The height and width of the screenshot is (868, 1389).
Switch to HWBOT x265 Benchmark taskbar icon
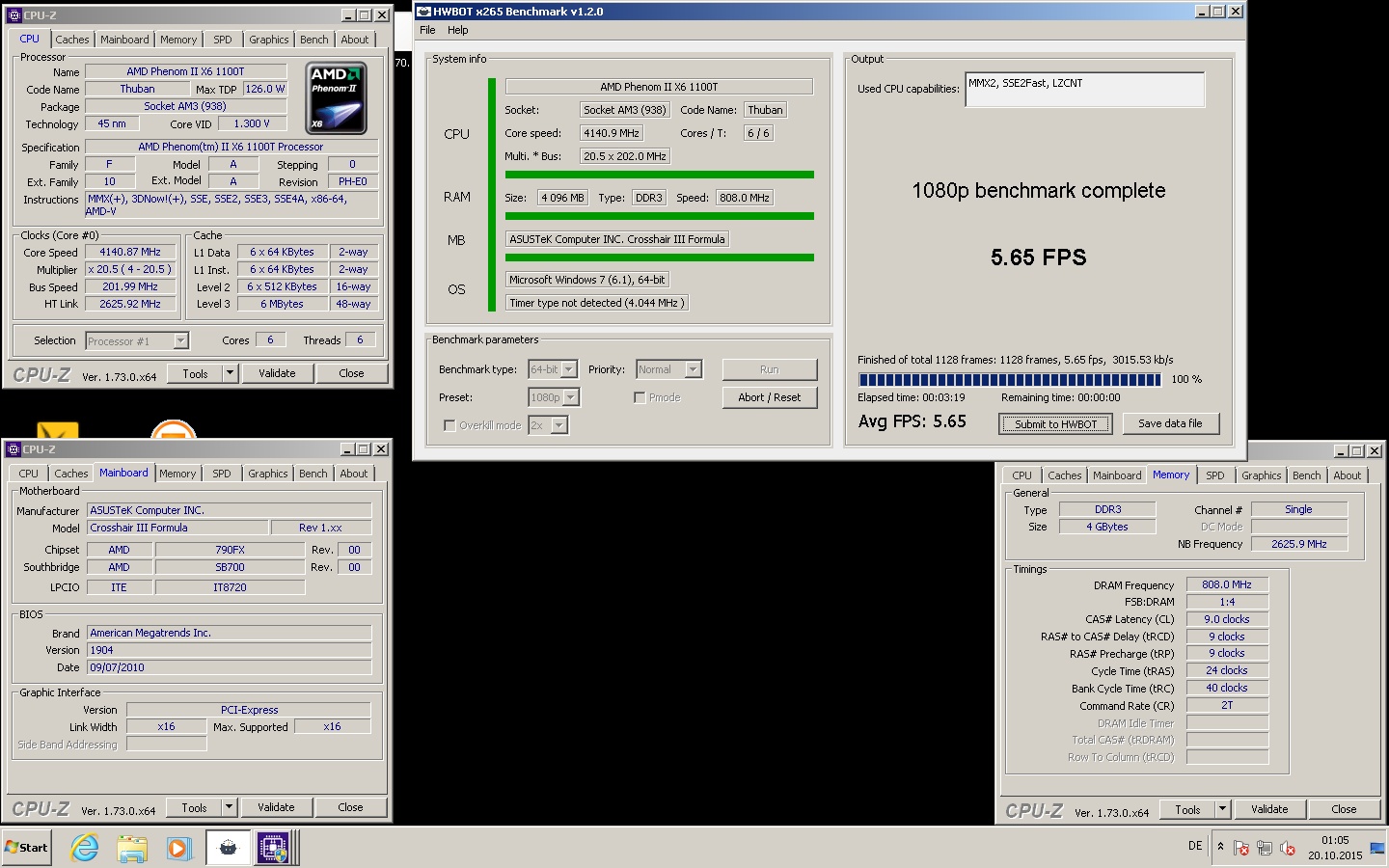(228, 848)
